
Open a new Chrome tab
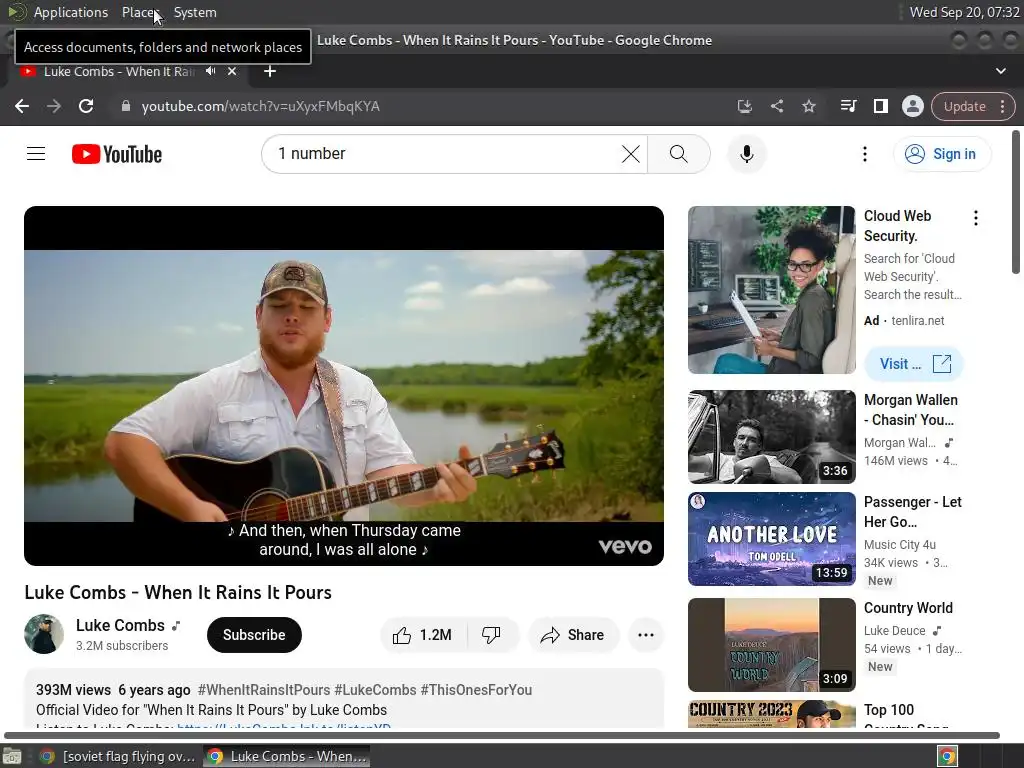click(x=270, y=71)
